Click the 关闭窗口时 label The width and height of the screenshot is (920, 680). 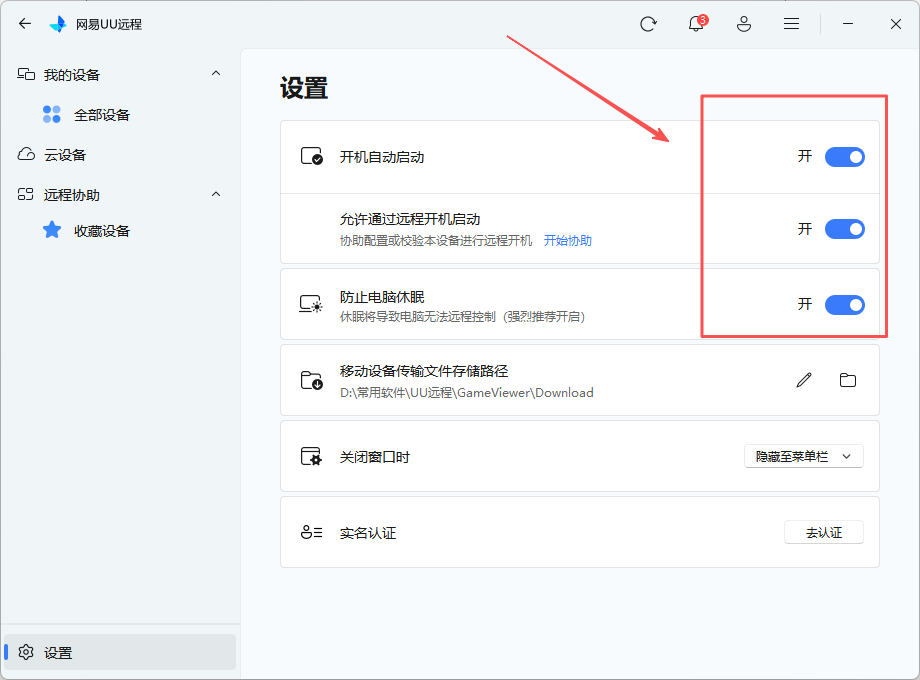(x=375, y=457)
